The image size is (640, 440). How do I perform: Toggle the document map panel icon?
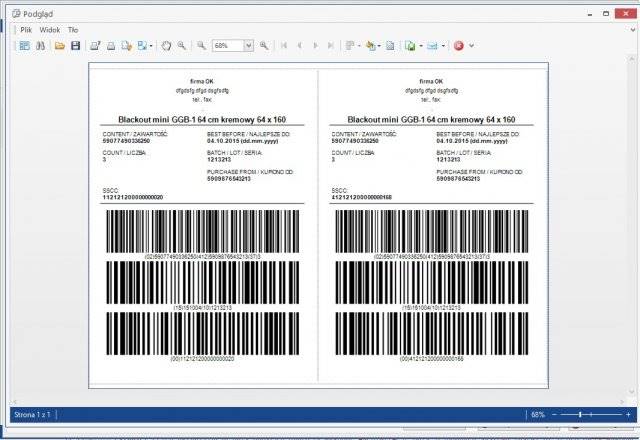24,46
